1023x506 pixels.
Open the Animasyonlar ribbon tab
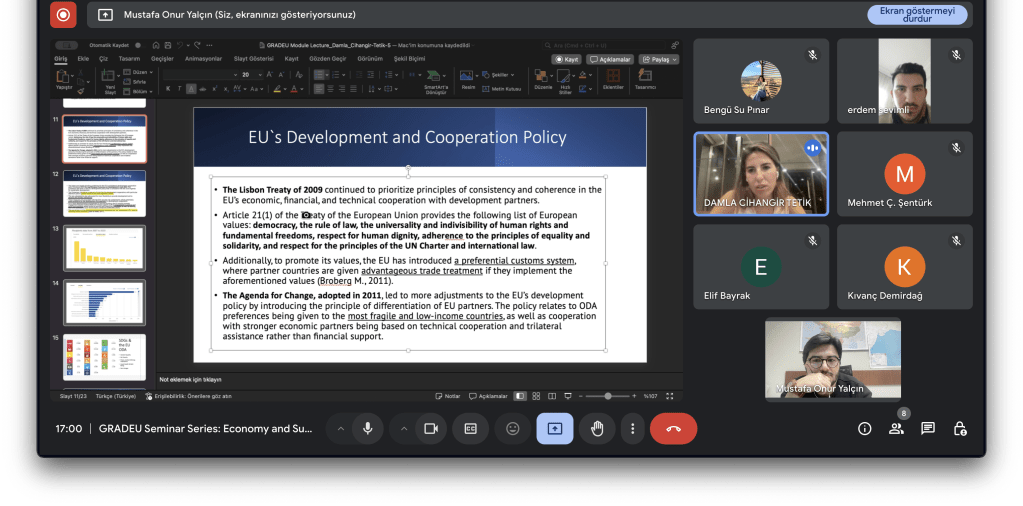(202, 59)
